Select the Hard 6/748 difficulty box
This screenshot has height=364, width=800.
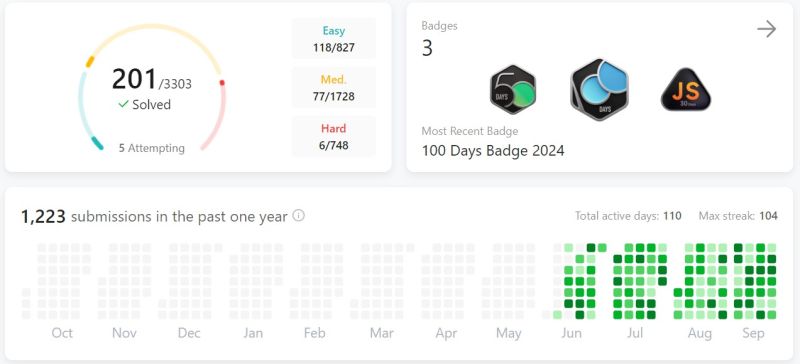pos(334,137)
